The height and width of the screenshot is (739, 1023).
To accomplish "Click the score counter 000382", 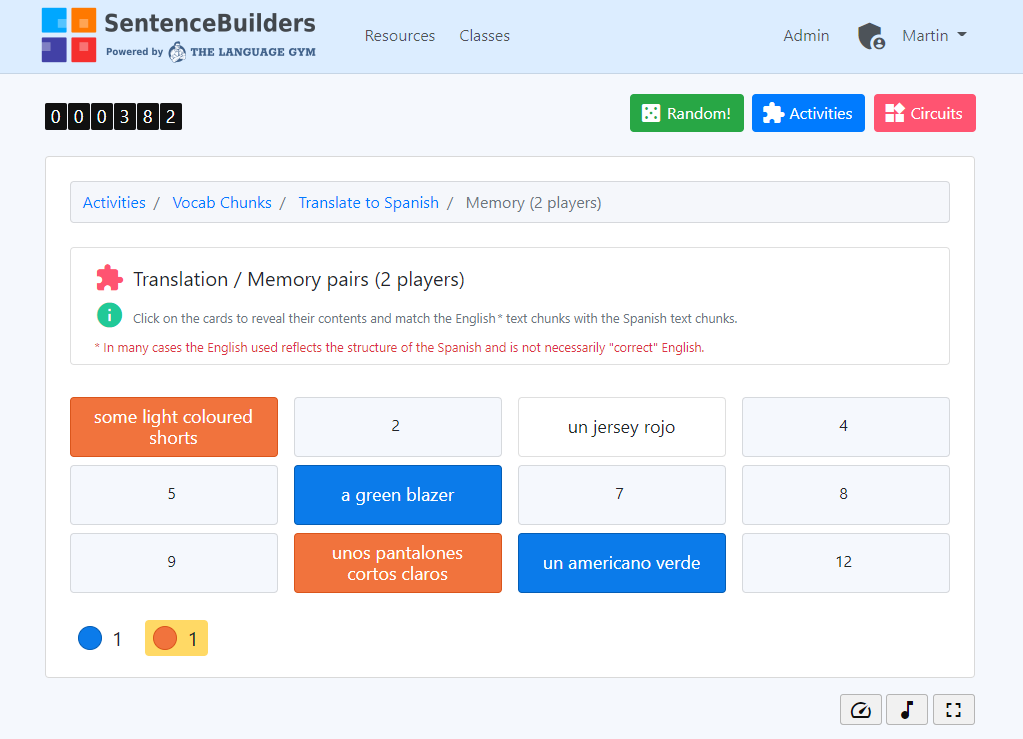I will [113, 117].
